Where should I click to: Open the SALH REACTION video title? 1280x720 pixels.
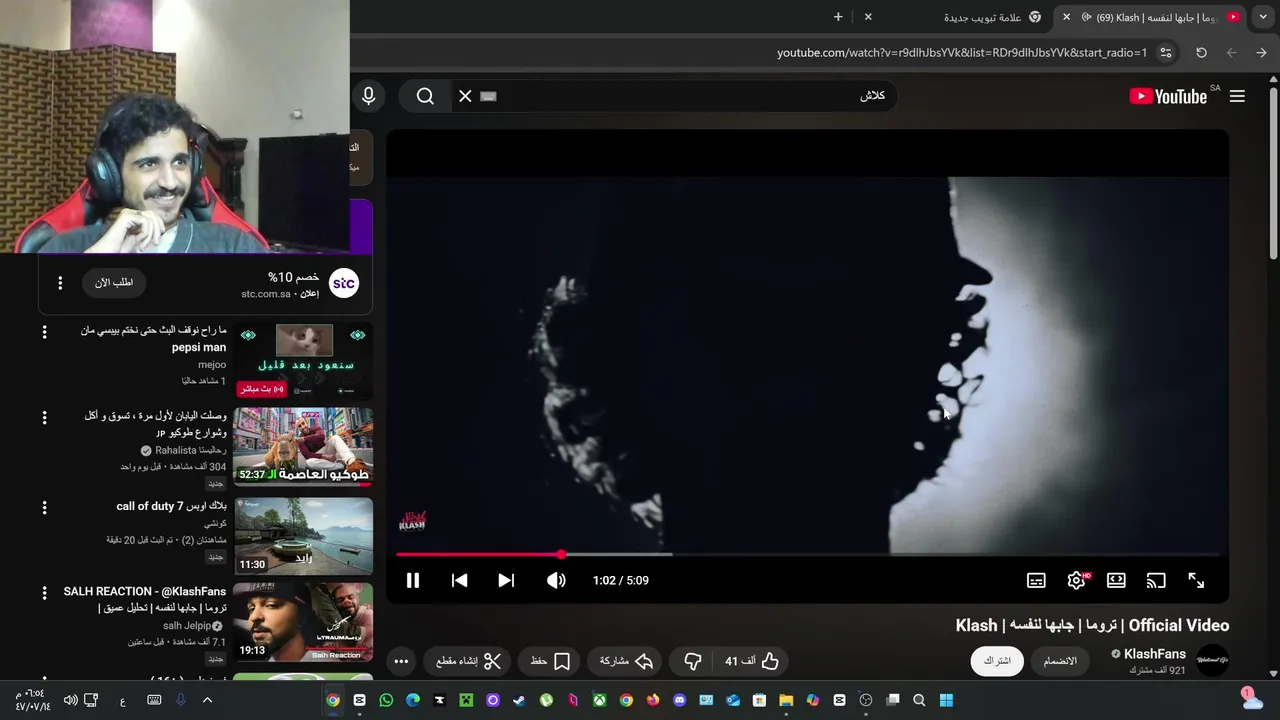pyautogui.click(x=145, y=599)
